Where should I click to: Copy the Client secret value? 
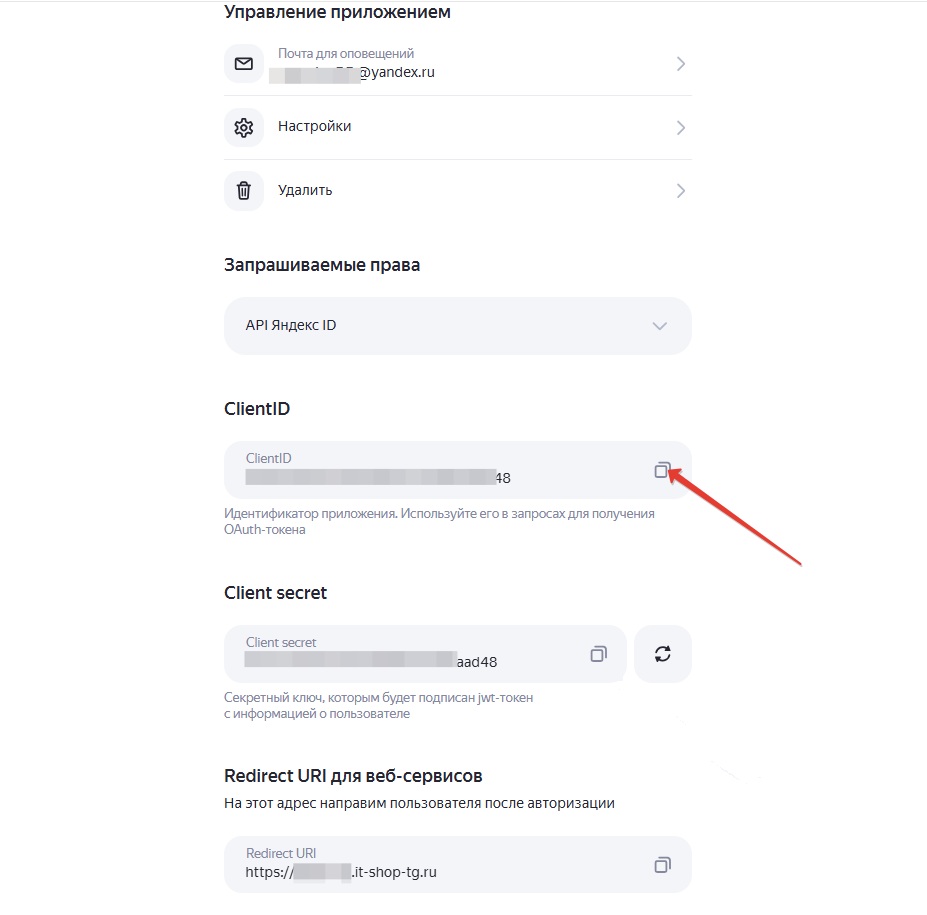[x=598, y=654]
